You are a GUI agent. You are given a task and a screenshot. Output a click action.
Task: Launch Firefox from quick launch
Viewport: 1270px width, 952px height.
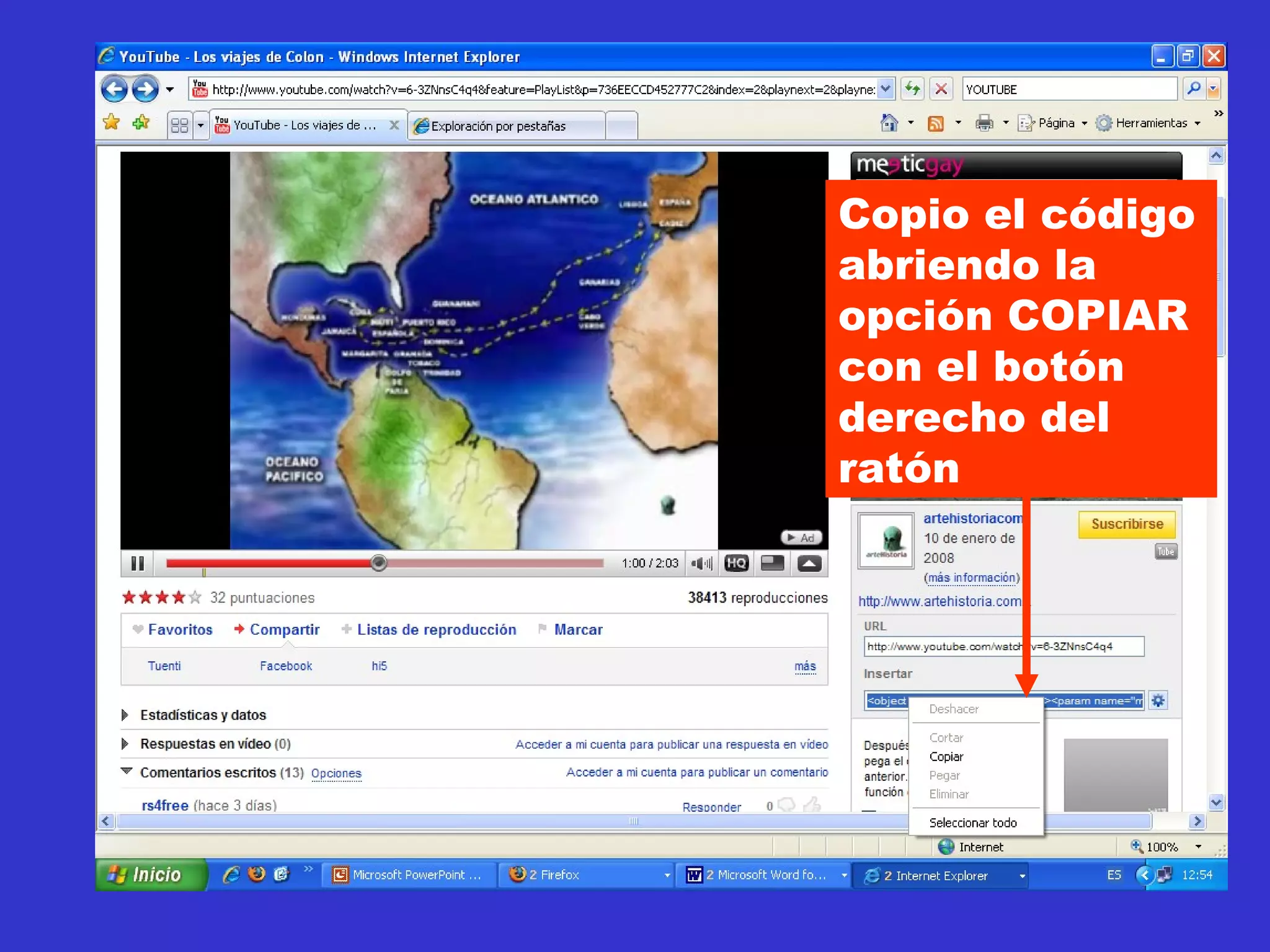[256, 875]
